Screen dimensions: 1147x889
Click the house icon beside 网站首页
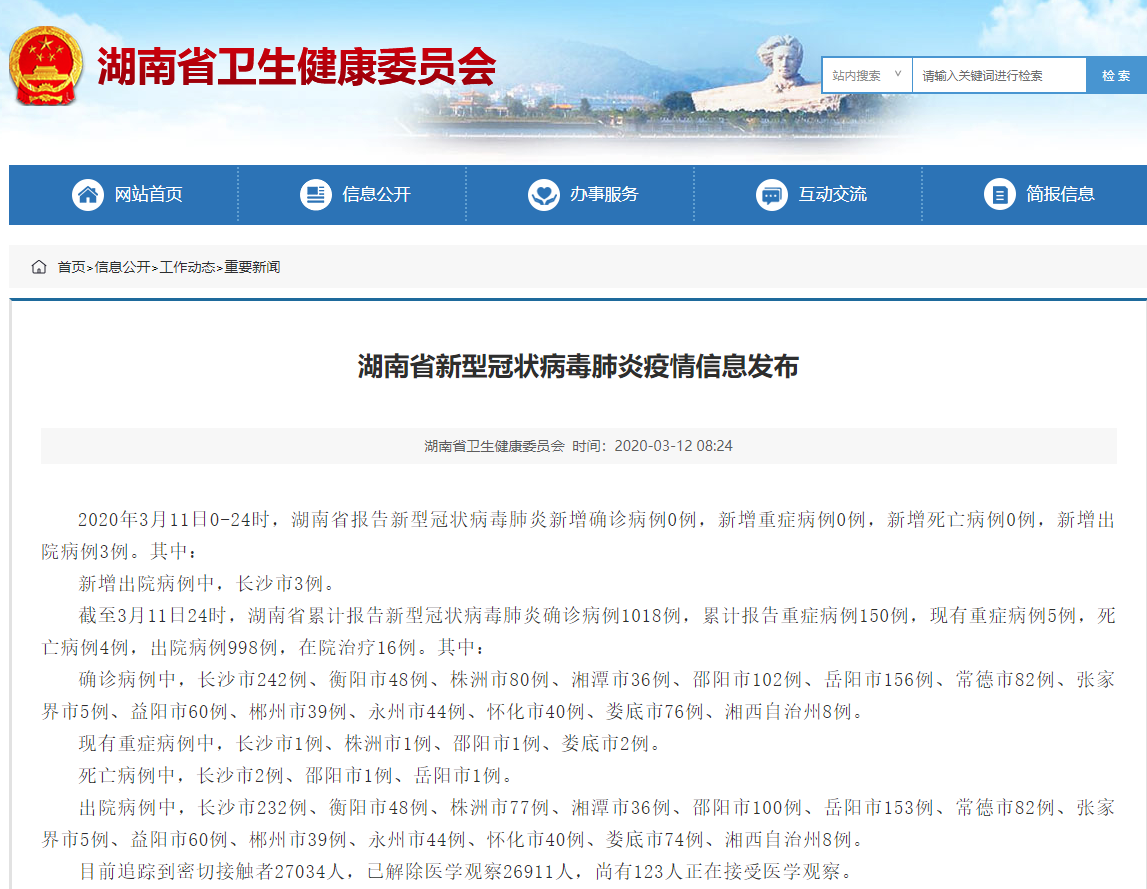pos(88,194)
